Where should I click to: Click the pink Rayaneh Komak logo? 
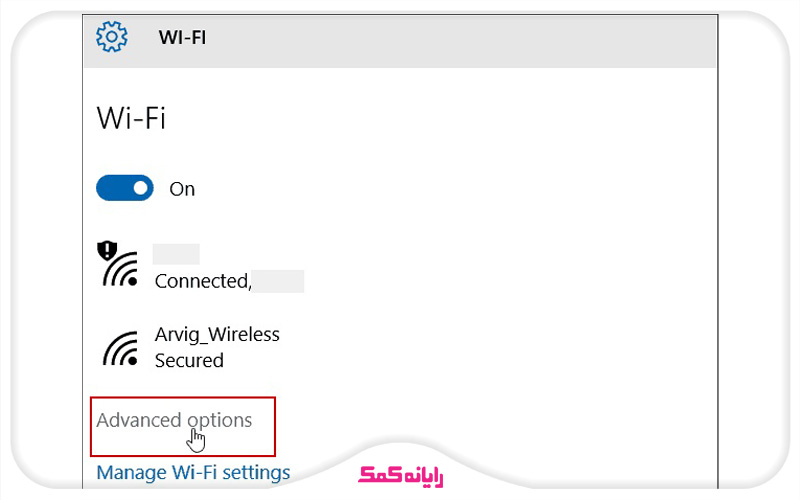click(400, 472)
